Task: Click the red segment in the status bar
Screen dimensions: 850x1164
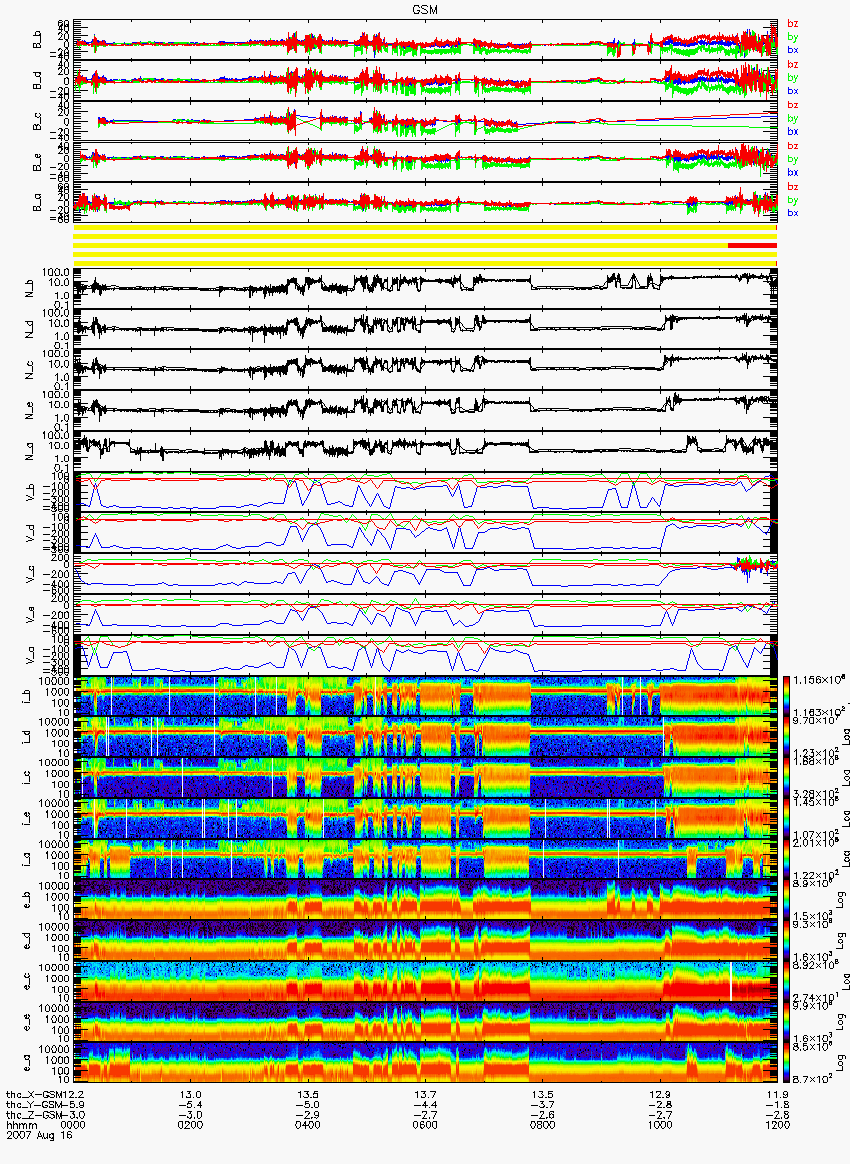Action: point(752,245)
